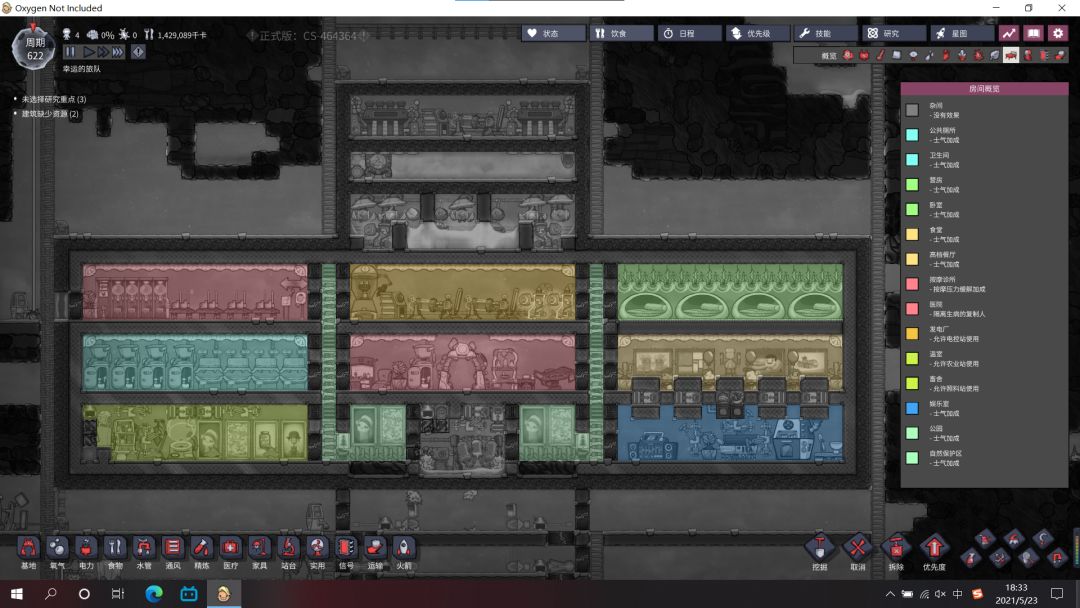The width and height of the screenshot is (1080, 608).
Task: Toggle the automation overlay
Action: click(1043, 55)
